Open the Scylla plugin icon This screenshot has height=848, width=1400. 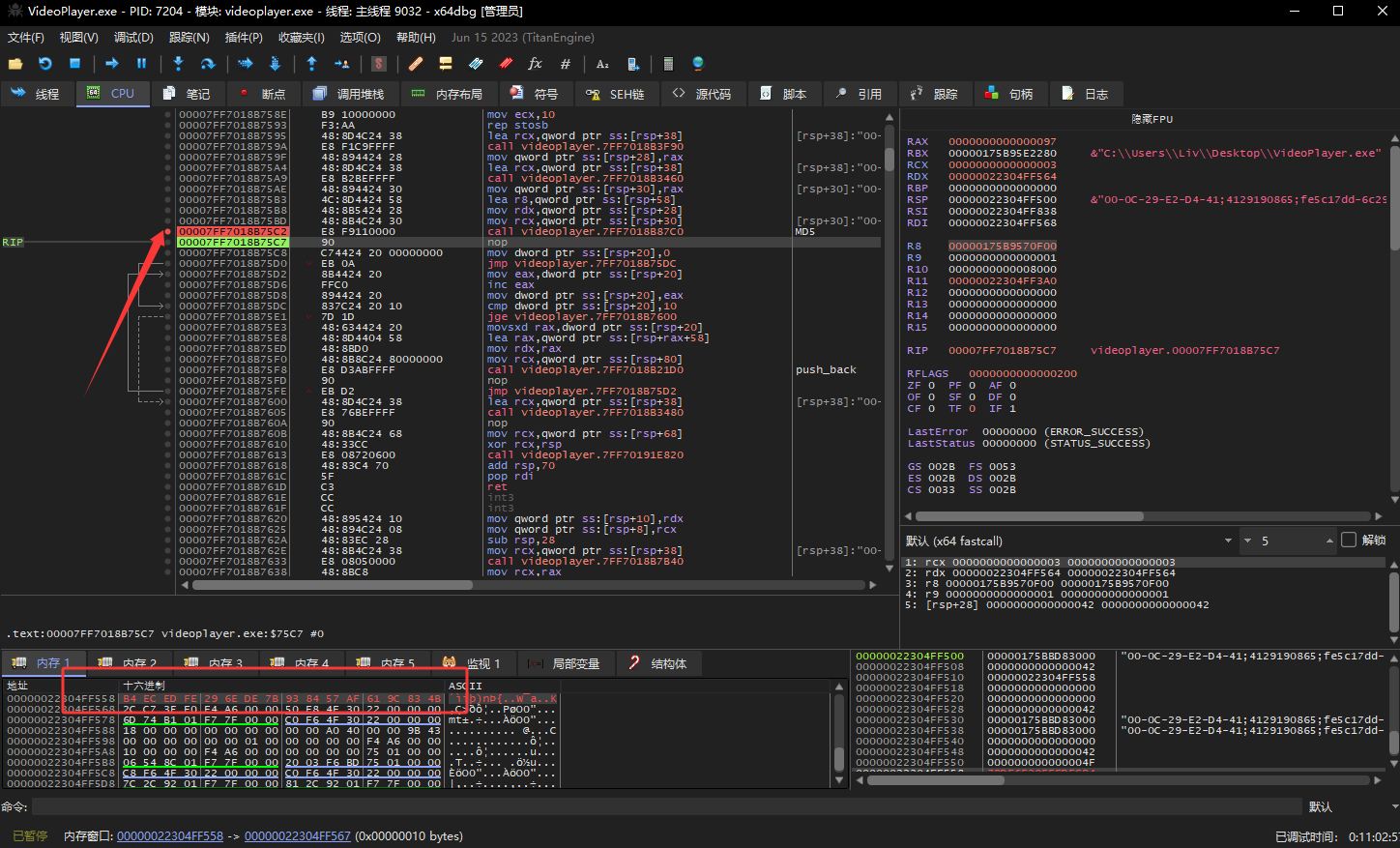379,64
